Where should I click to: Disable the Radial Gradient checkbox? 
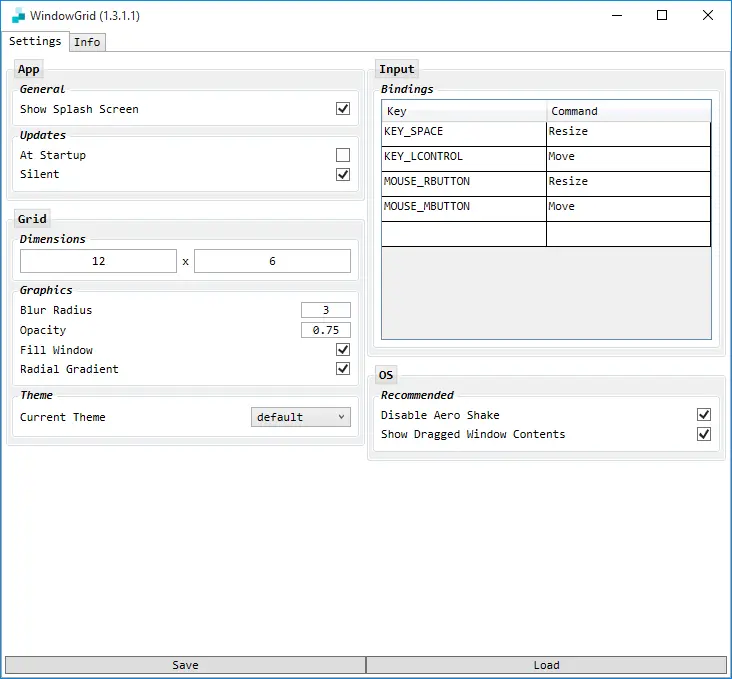tap(343, 369)
